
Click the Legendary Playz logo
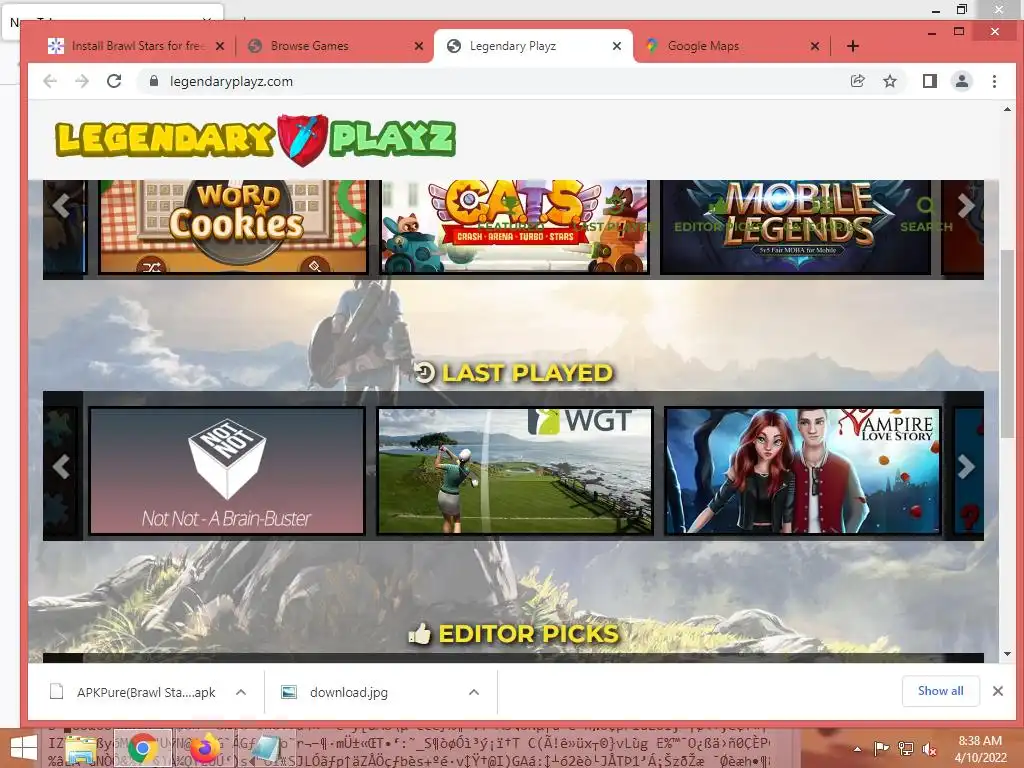click(x=255, y=138)
